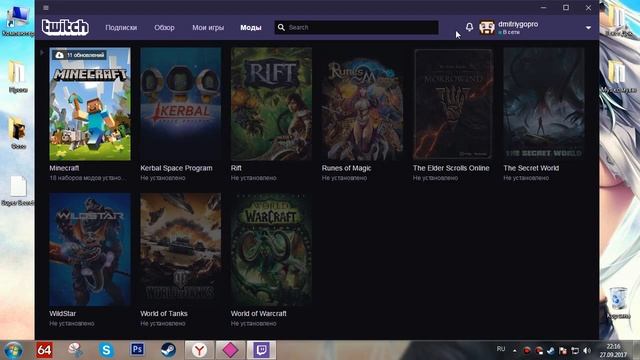Open the Подписки tab
This screenshot has width=640, height=360.
[121, 27]
